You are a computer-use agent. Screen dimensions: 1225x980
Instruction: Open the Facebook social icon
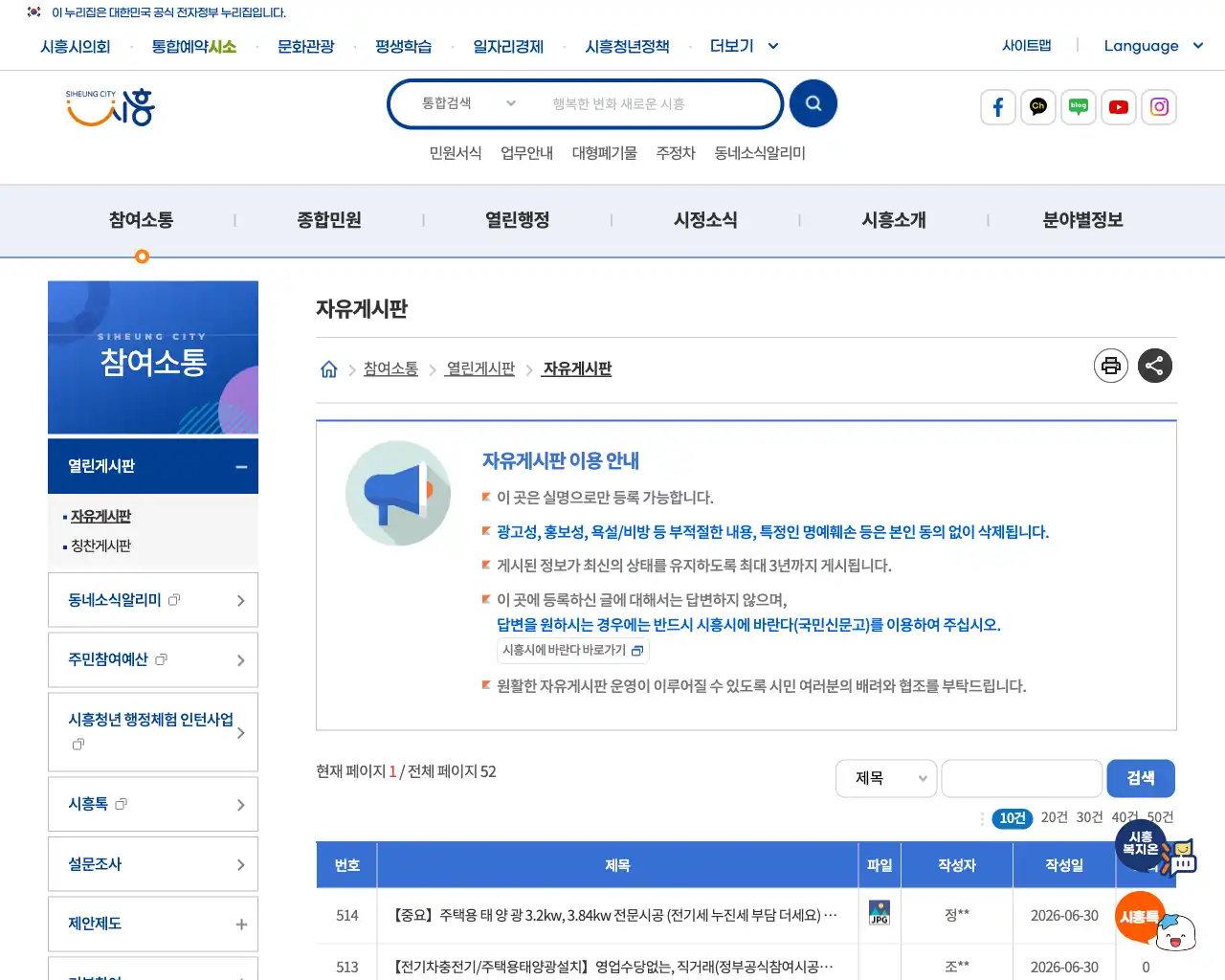tap(998, 107)
